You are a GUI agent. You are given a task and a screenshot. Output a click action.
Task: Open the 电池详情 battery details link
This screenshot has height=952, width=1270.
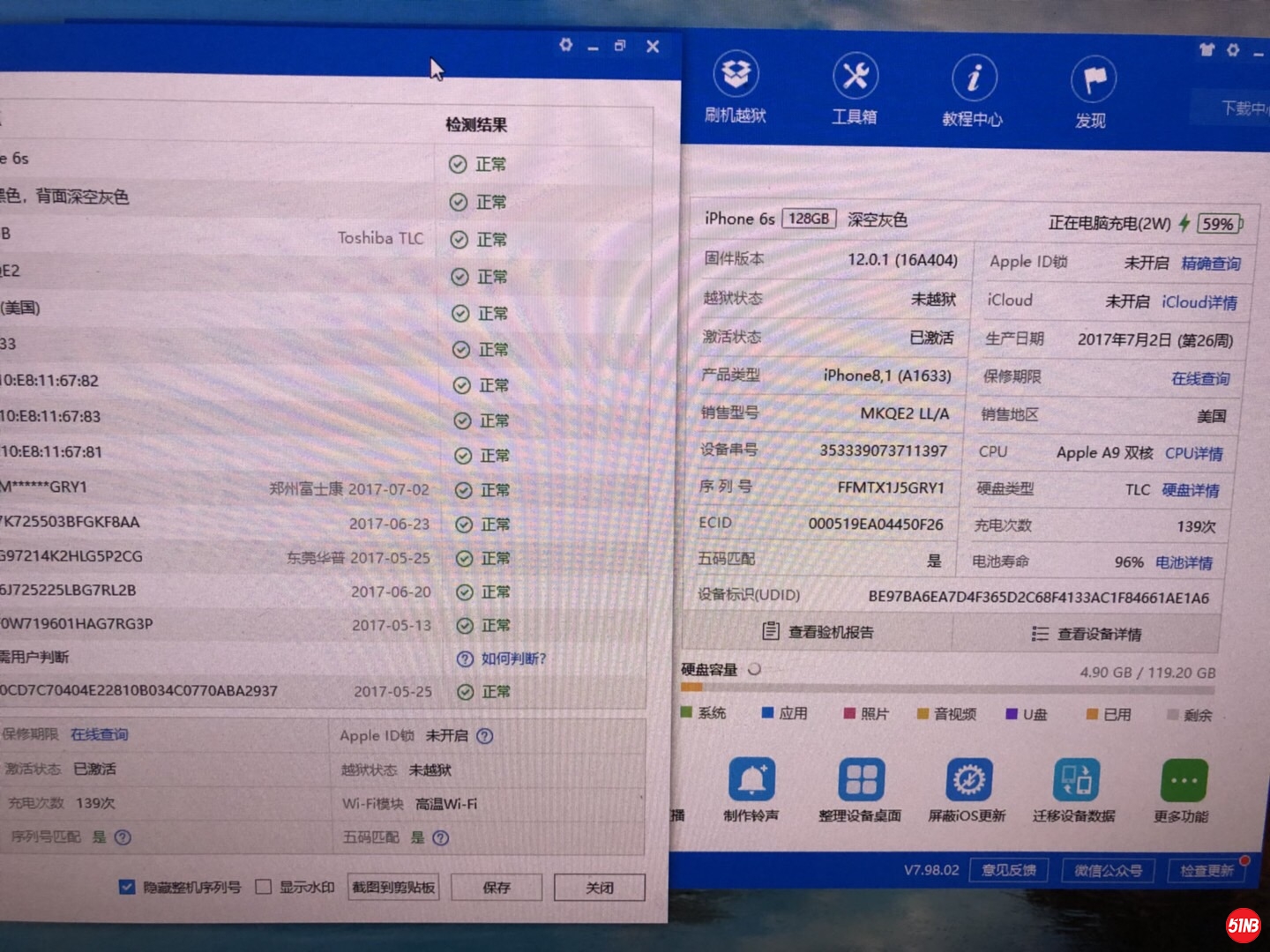pos(1184,562)
